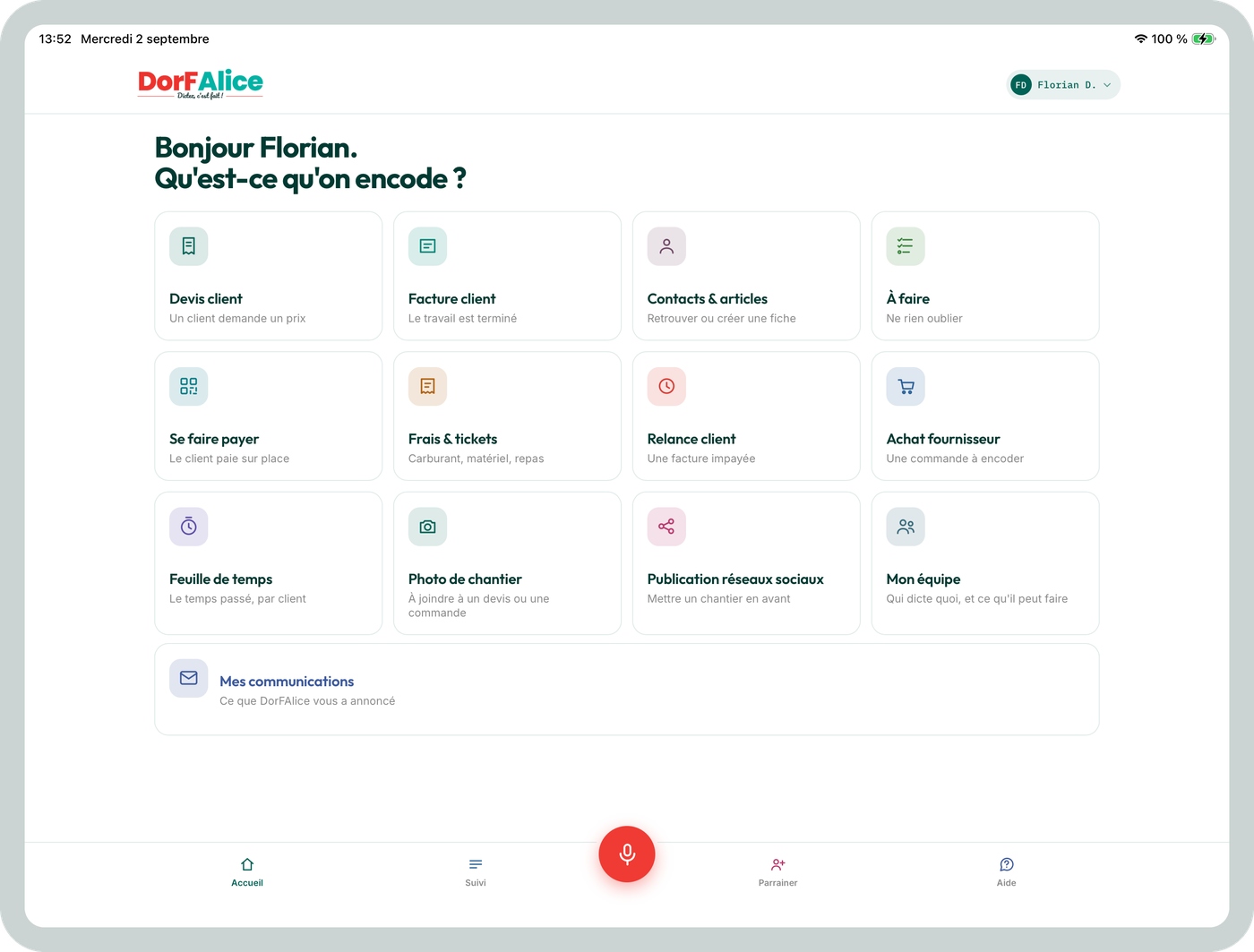The image size is (1254, 952).
Task: Click 'Qui dicte quoi, et ce qu'il peut faire'
Action: (977, 599)
